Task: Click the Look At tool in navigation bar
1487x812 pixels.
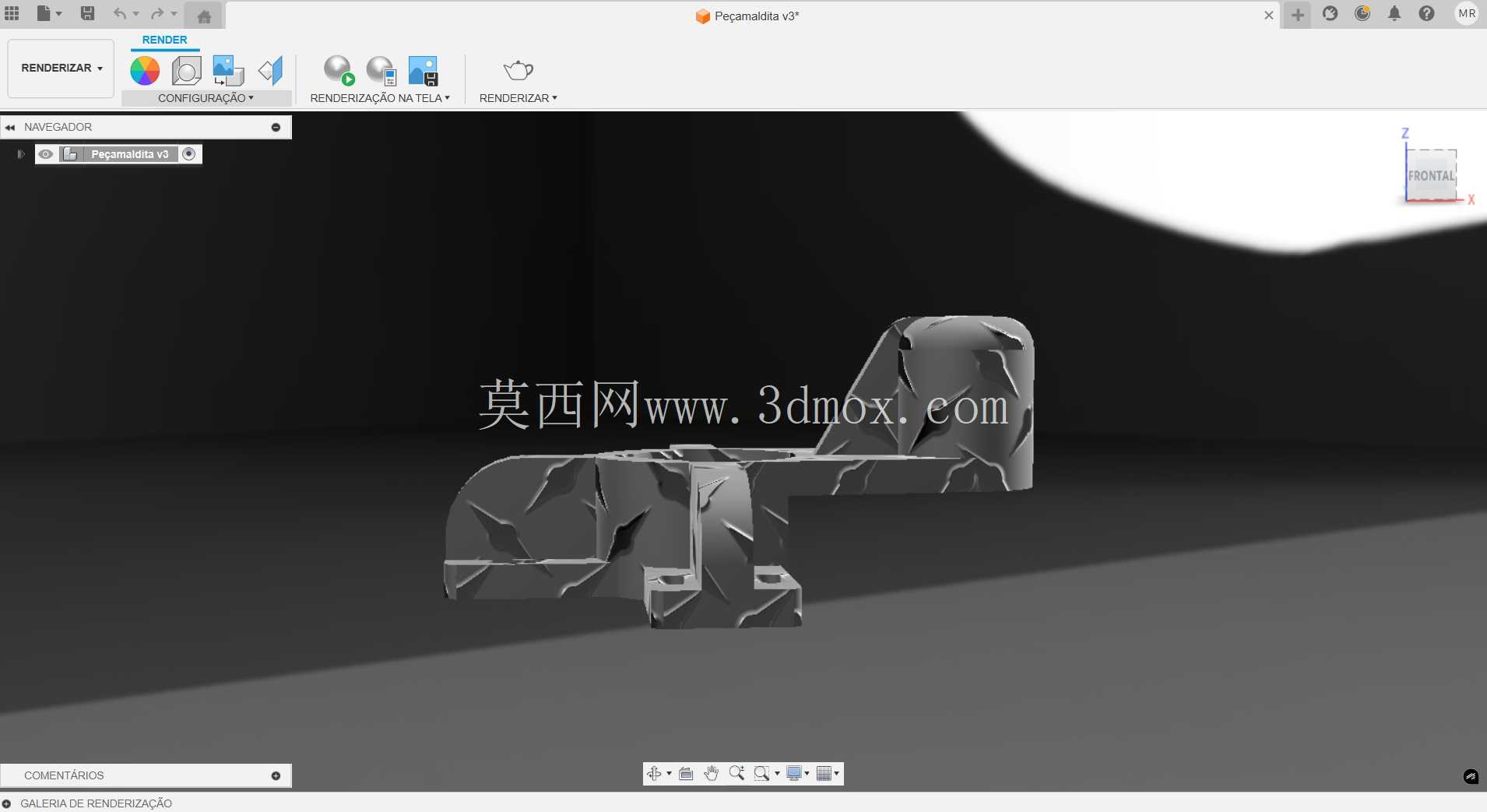Action: (x=686, y=773)
